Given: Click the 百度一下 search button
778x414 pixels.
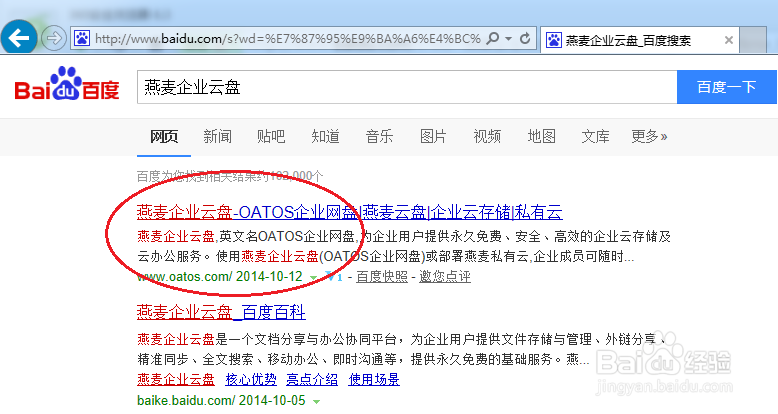Looking at the screenshot, I should [x=726, y=87].
